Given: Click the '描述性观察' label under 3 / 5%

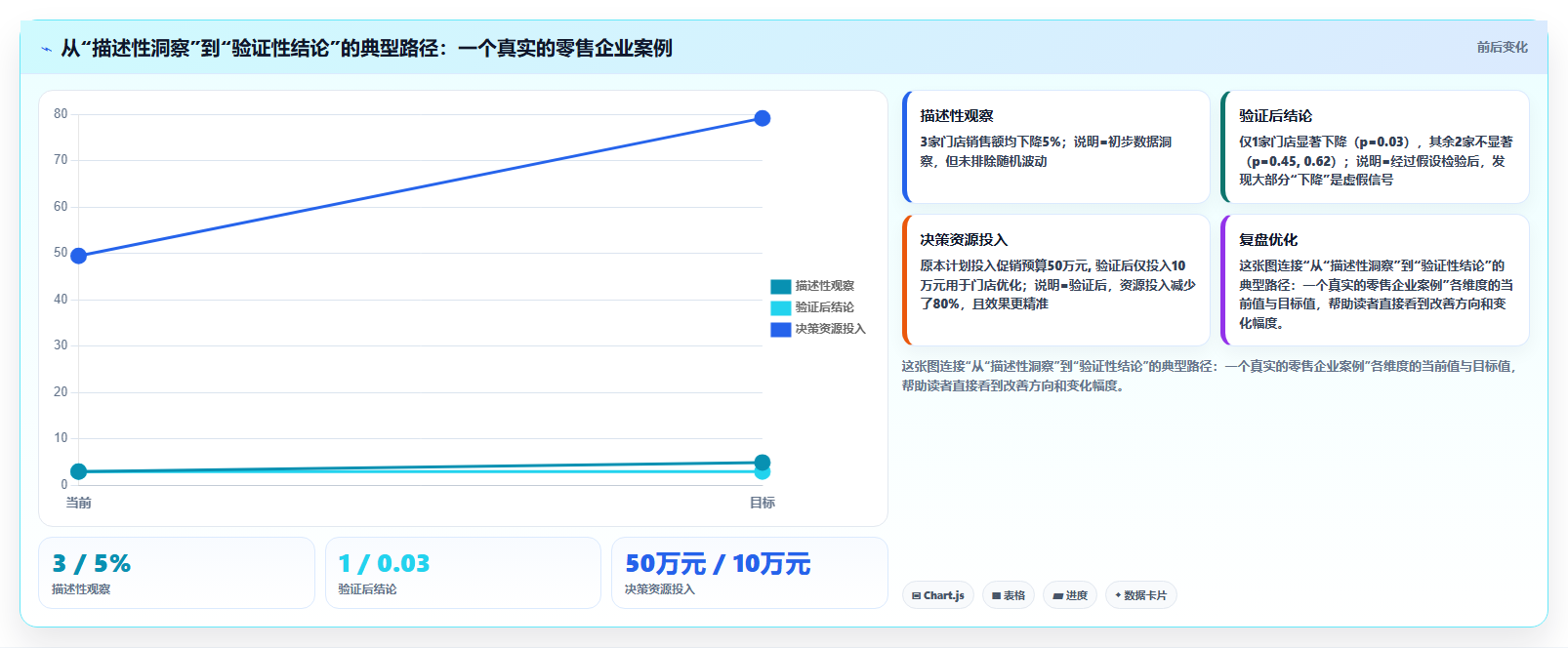Looking at the screenshot, I should [x=81, y=589].
